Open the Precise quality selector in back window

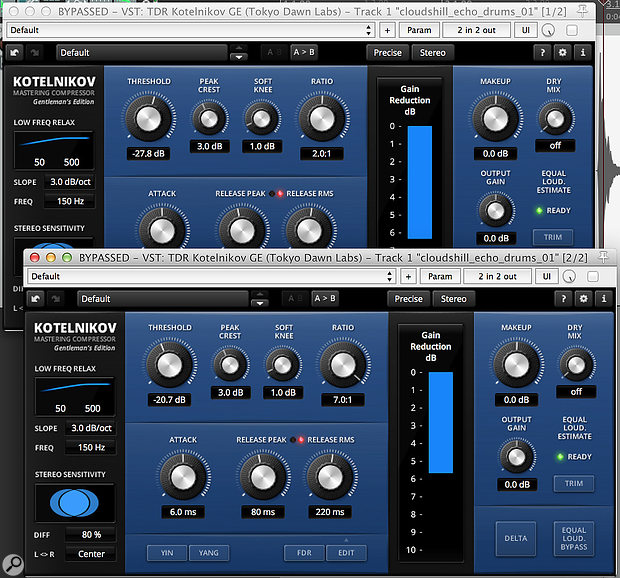click(x=388, y=53)
